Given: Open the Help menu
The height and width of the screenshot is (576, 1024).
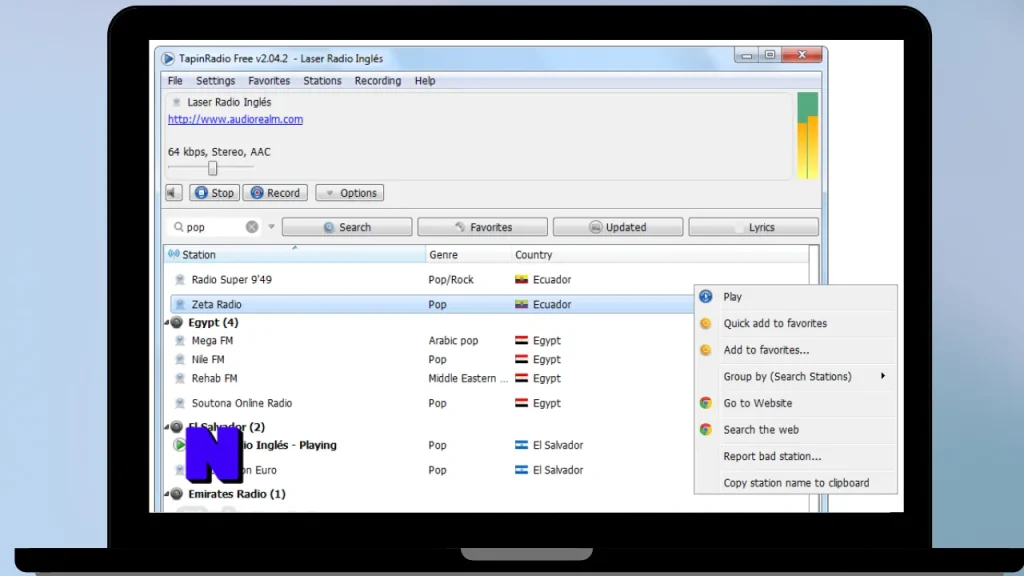Looking at the screenshot, I should (424, 81).
